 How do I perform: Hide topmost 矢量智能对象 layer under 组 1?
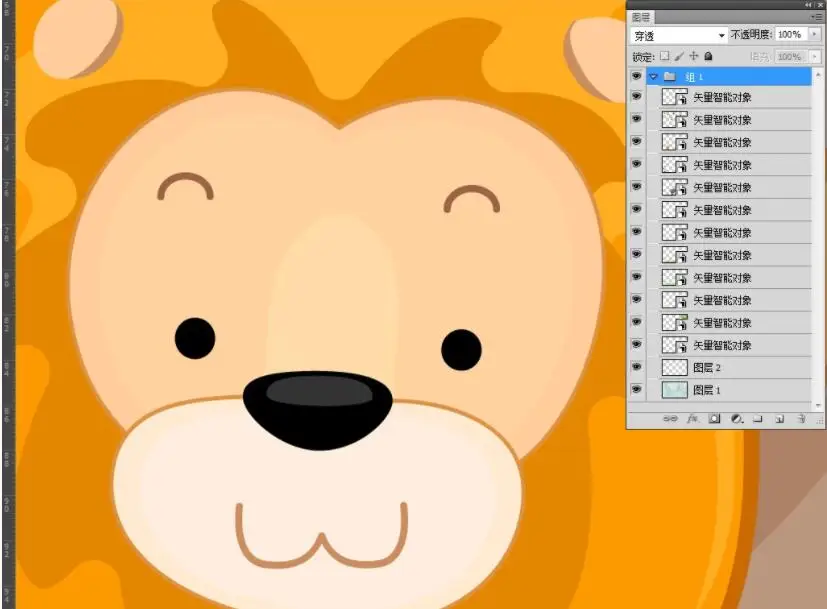pyautogui.click(x=637, y=96)
